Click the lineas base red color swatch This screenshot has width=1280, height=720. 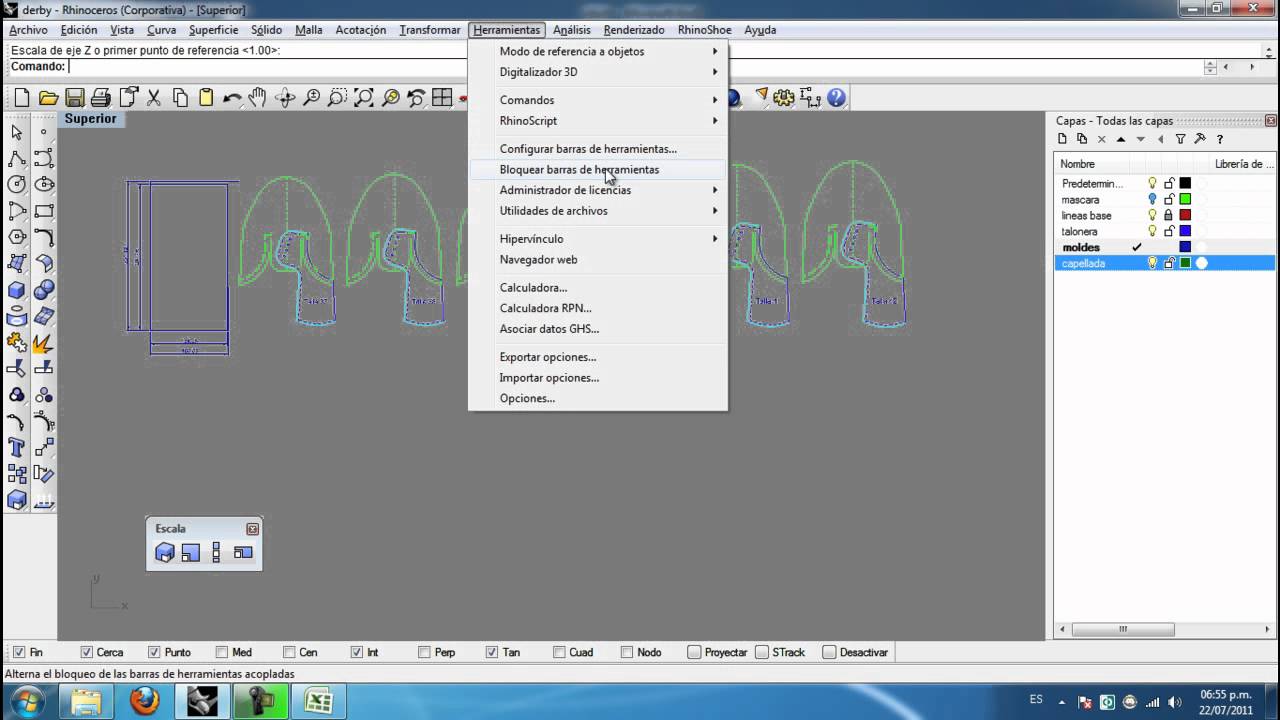(x=1185, y=215)
